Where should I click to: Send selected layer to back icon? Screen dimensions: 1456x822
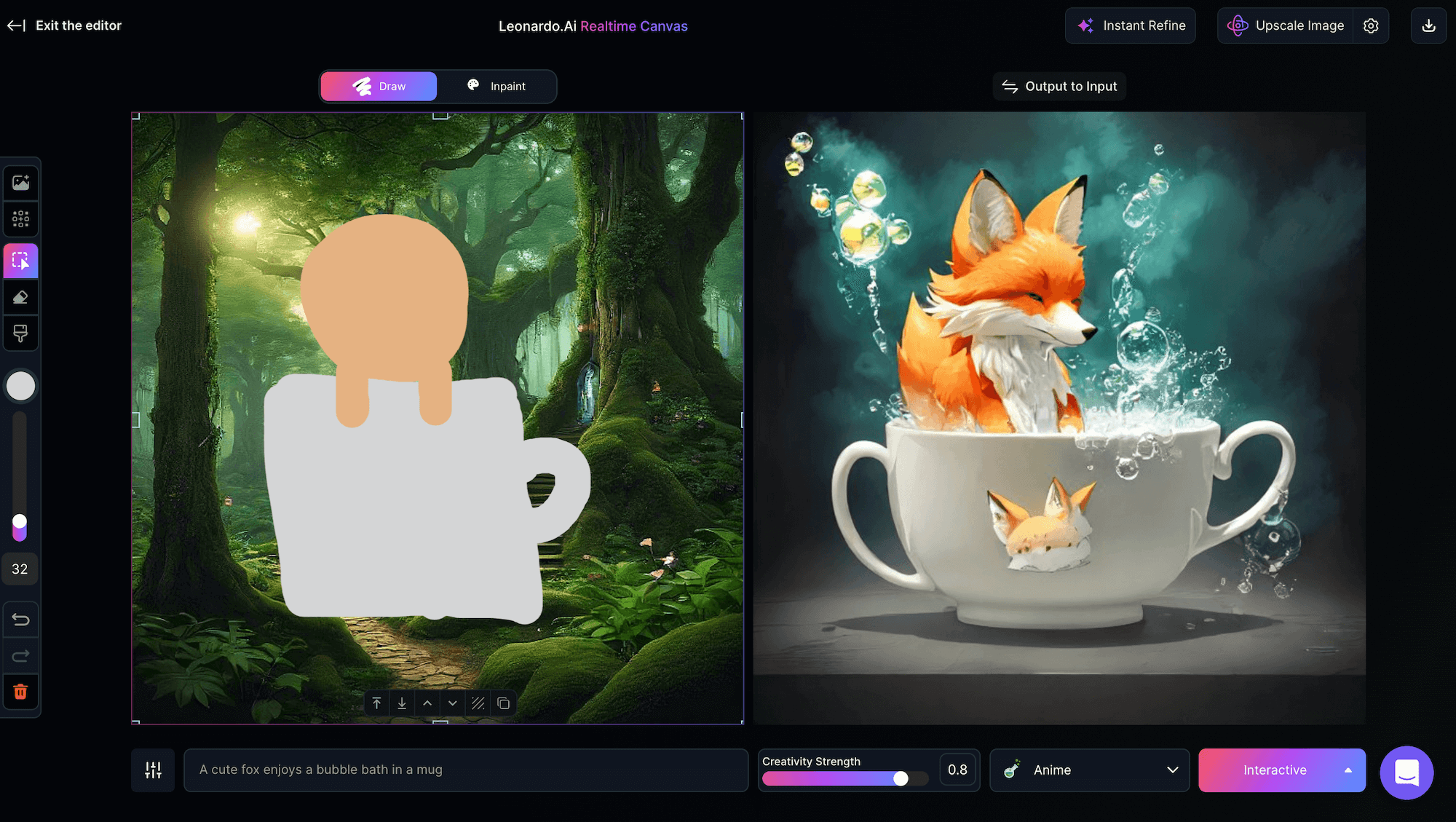(402, 703)
